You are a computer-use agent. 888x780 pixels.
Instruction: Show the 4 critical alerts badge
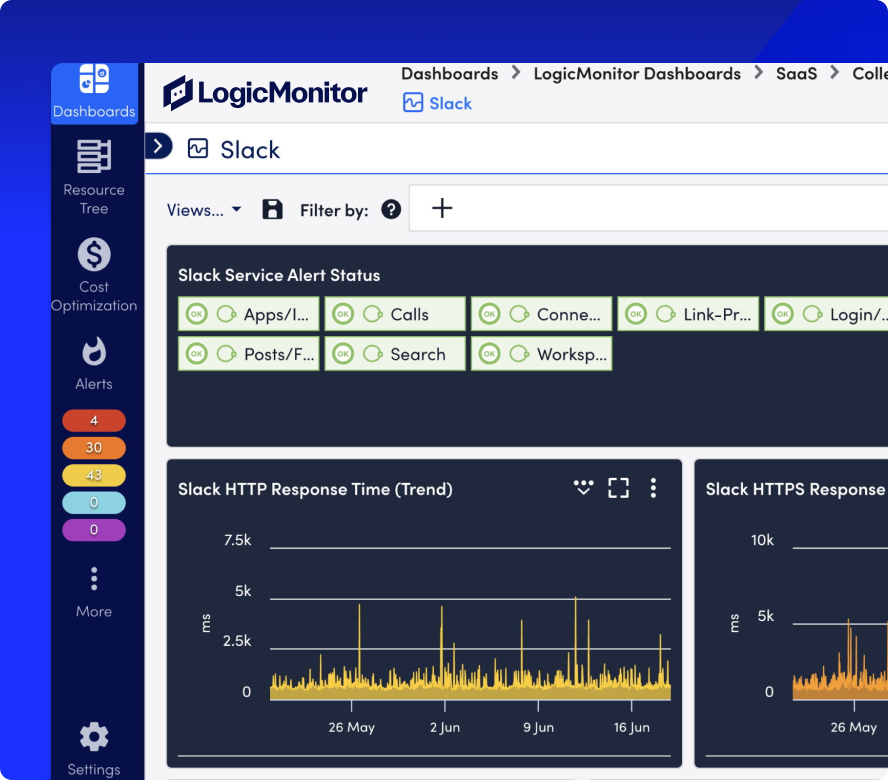click(94, 420)
